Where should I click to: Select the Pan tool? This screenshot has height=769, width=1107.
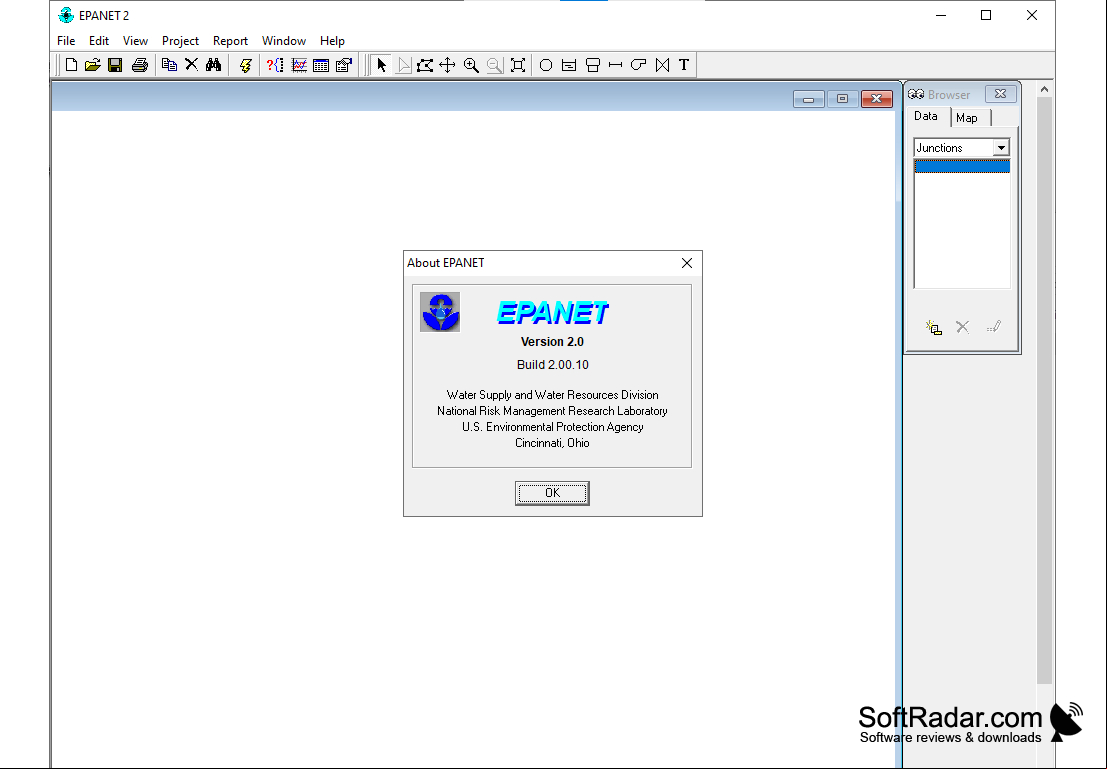448,65
